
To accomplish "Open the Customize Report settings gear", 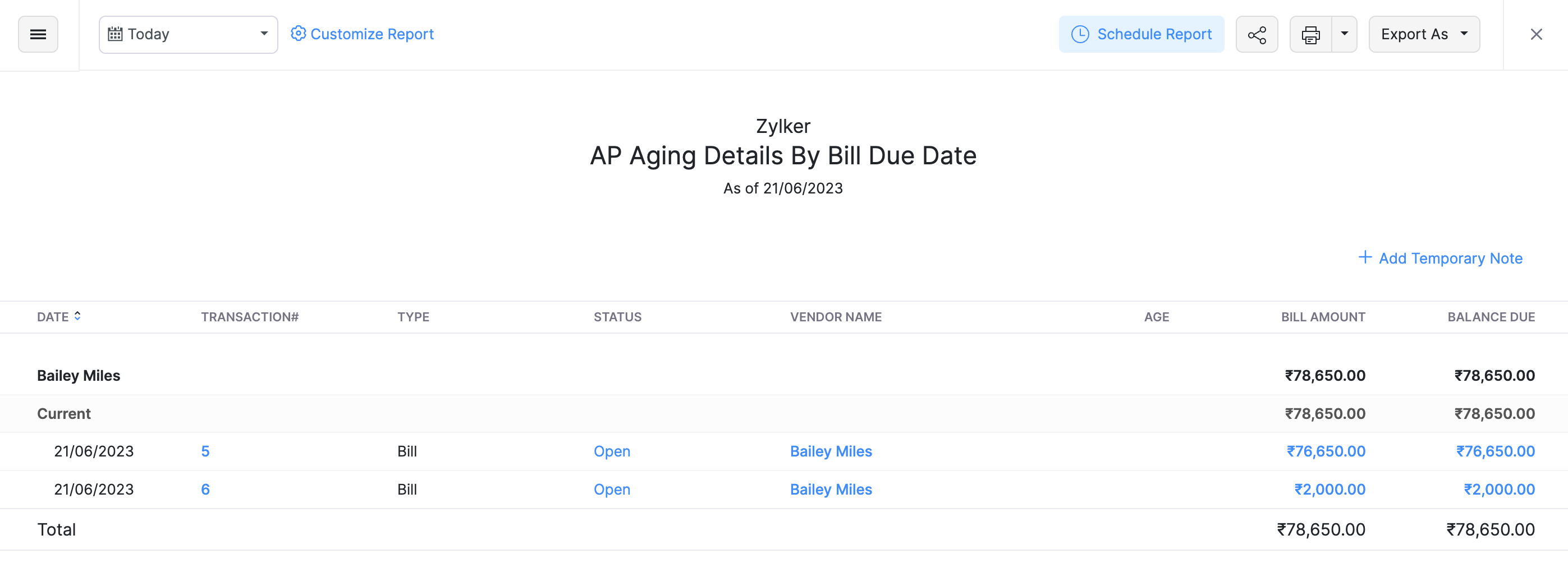I will 297,34.
